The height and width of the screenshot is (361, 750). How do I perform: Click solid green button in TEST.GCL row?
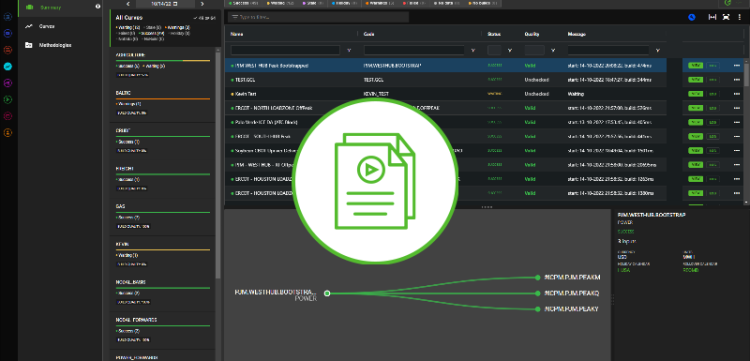[x=695, y=80]
